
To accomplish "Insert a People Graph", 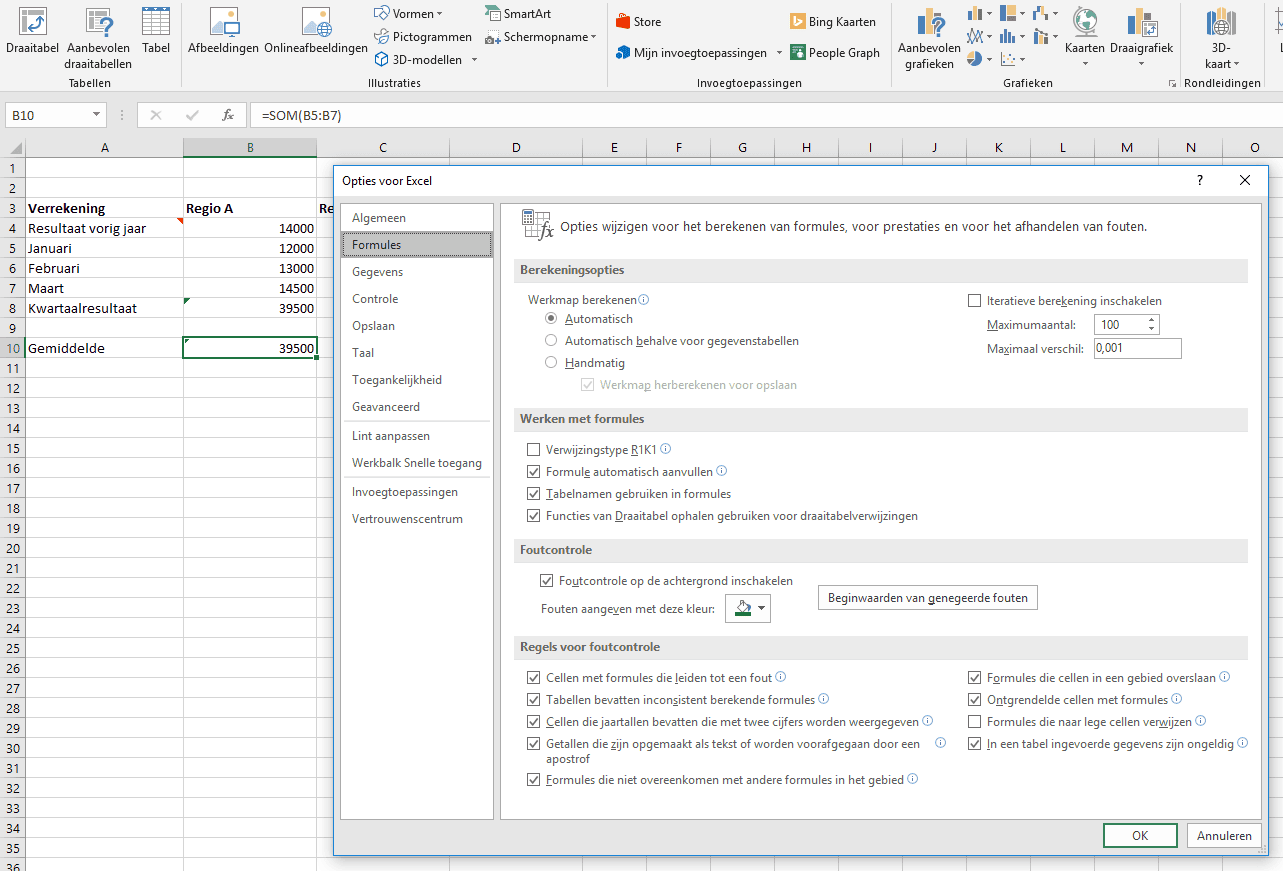I will click(x=834, y=52).
